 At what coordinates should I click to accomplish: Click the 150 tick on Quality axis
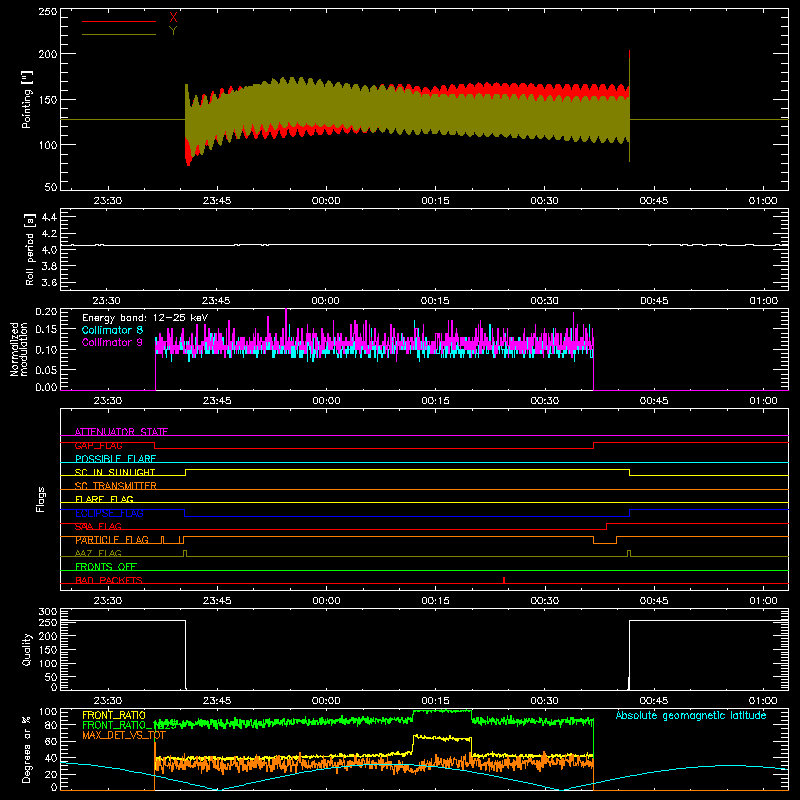[x=48, y=650]
